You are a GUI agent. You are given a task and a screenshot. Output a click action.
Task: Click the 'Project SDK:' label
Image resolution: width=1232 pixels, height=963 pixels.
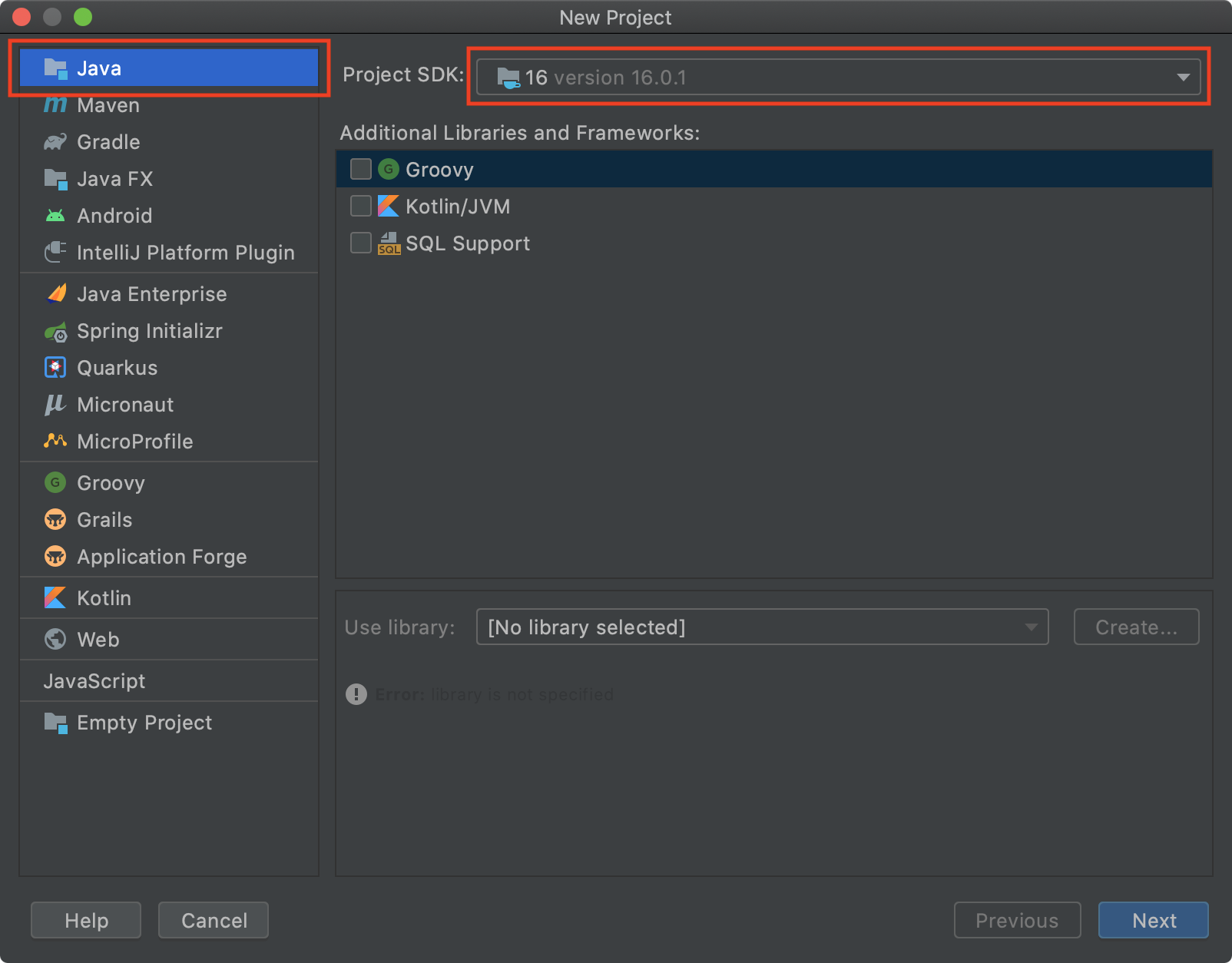point(403,74)
